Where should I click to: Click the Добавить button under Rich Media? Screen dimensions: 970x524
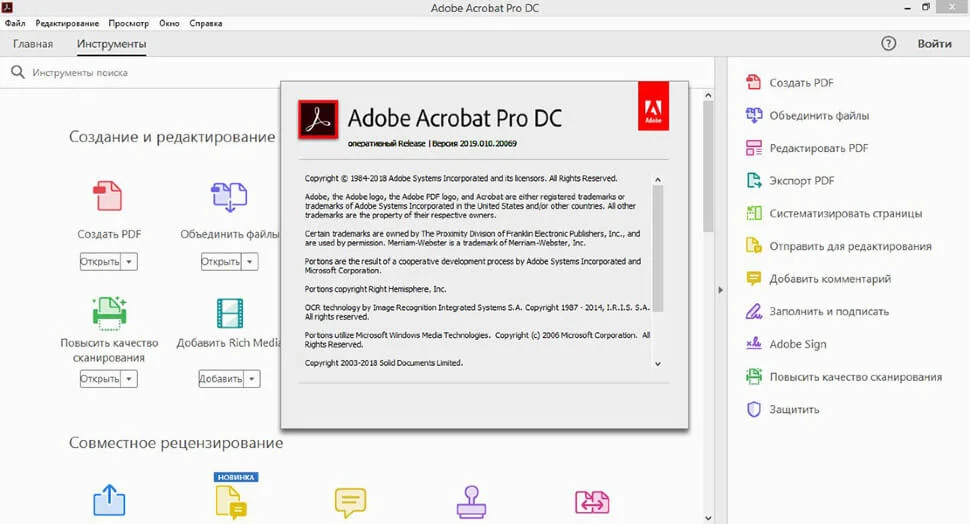[x=221, y=379]
